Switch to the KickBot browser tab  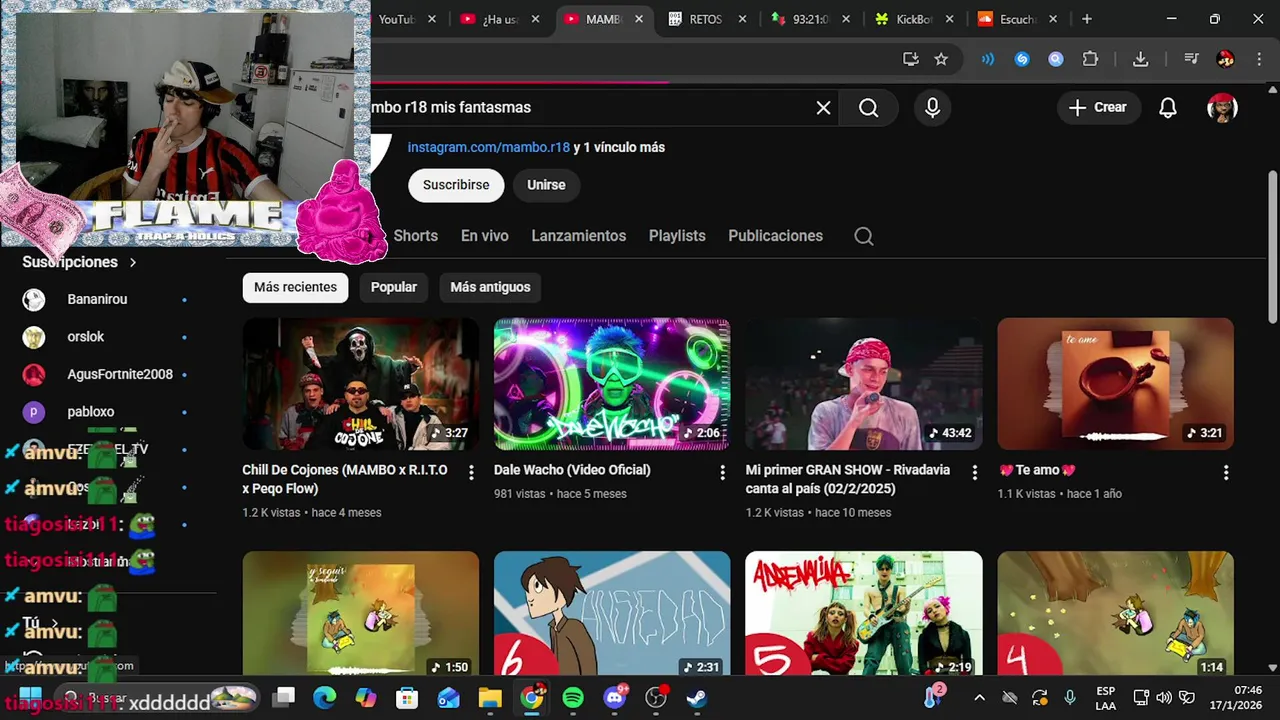914,19
